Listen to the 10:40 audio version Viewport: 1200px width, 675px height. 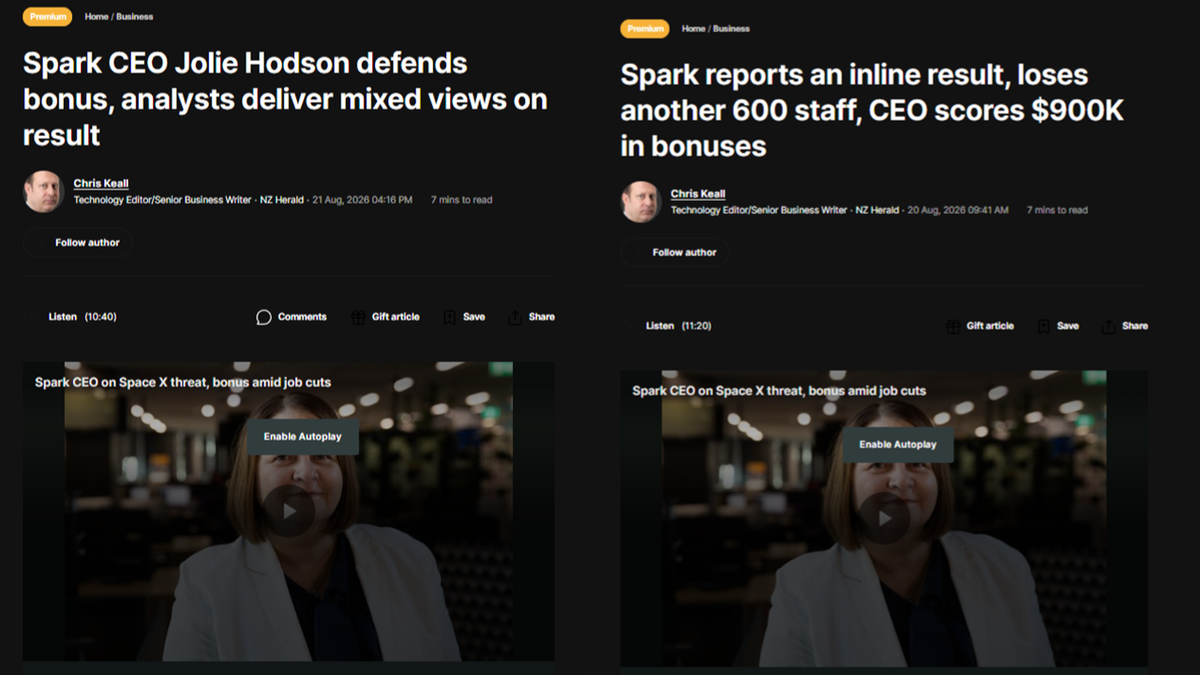(x=72, y=317)
